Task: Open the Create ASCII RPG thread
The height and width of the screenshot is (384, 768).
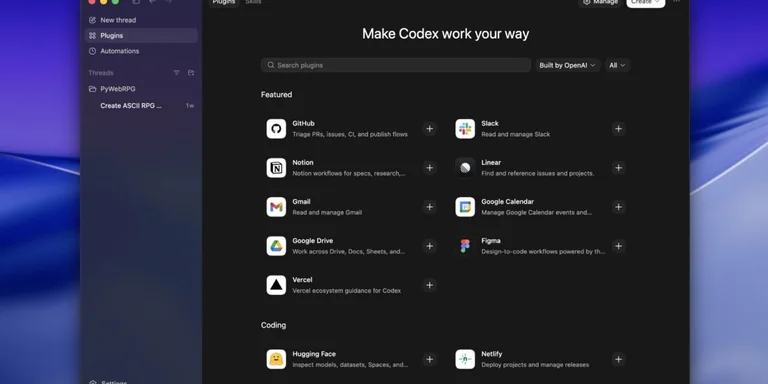Action: point(141,106)
